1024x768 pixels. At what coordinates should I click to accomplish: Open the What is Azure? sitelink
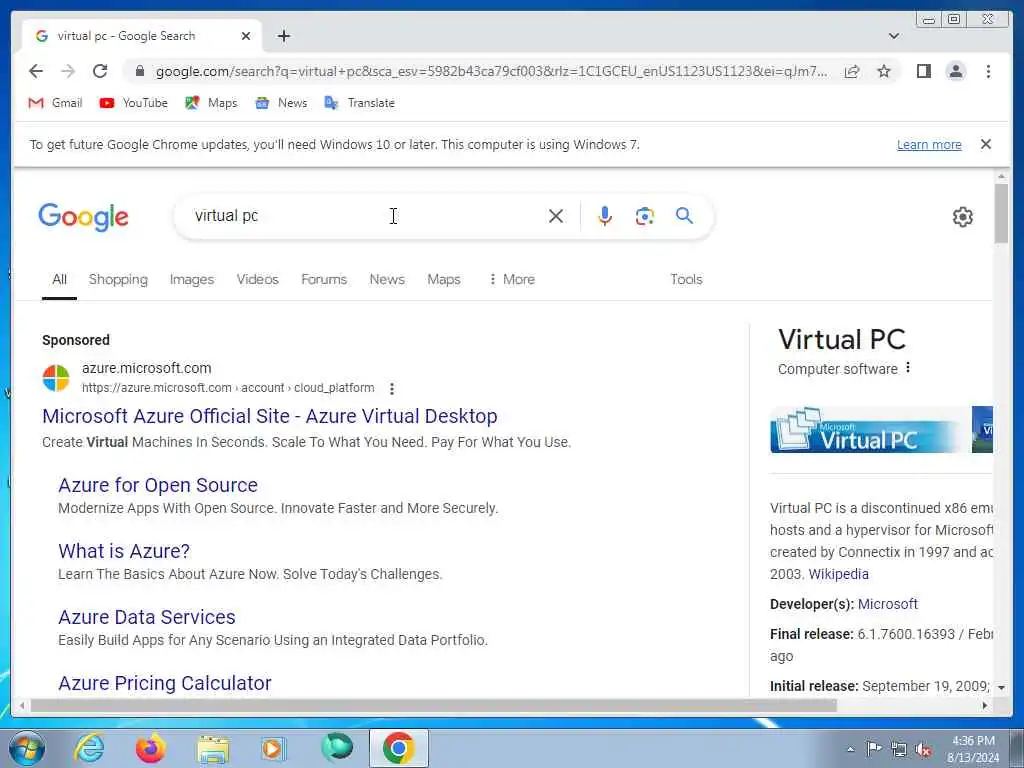click(x=124, y=551)
